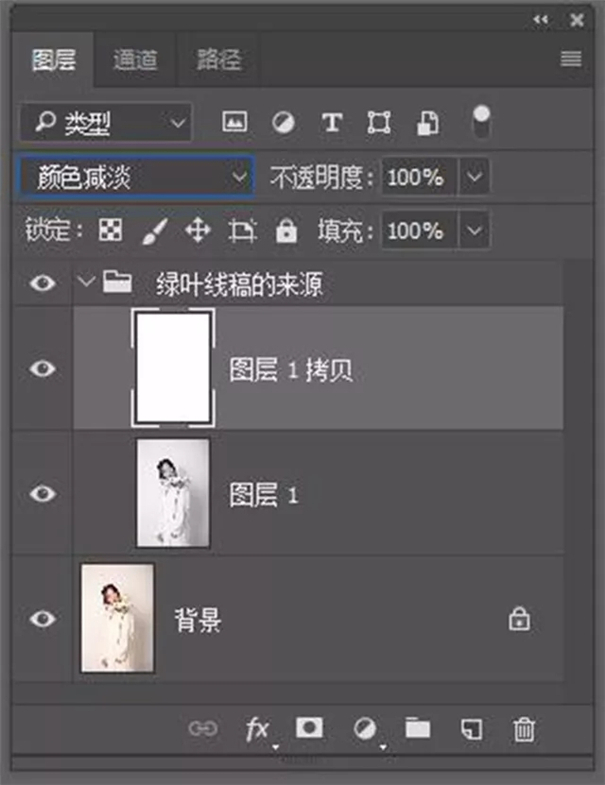Open the 类型 filter type dropdown

(x=106, y=122)
